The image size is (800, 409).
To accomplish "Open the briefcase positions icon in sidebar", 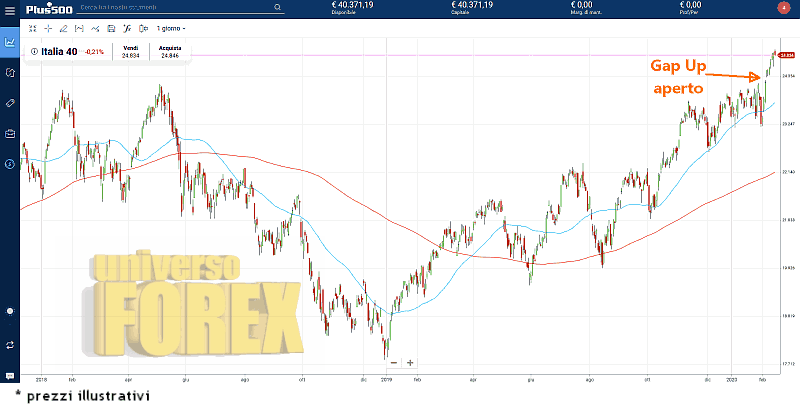I will coord(9,133).
